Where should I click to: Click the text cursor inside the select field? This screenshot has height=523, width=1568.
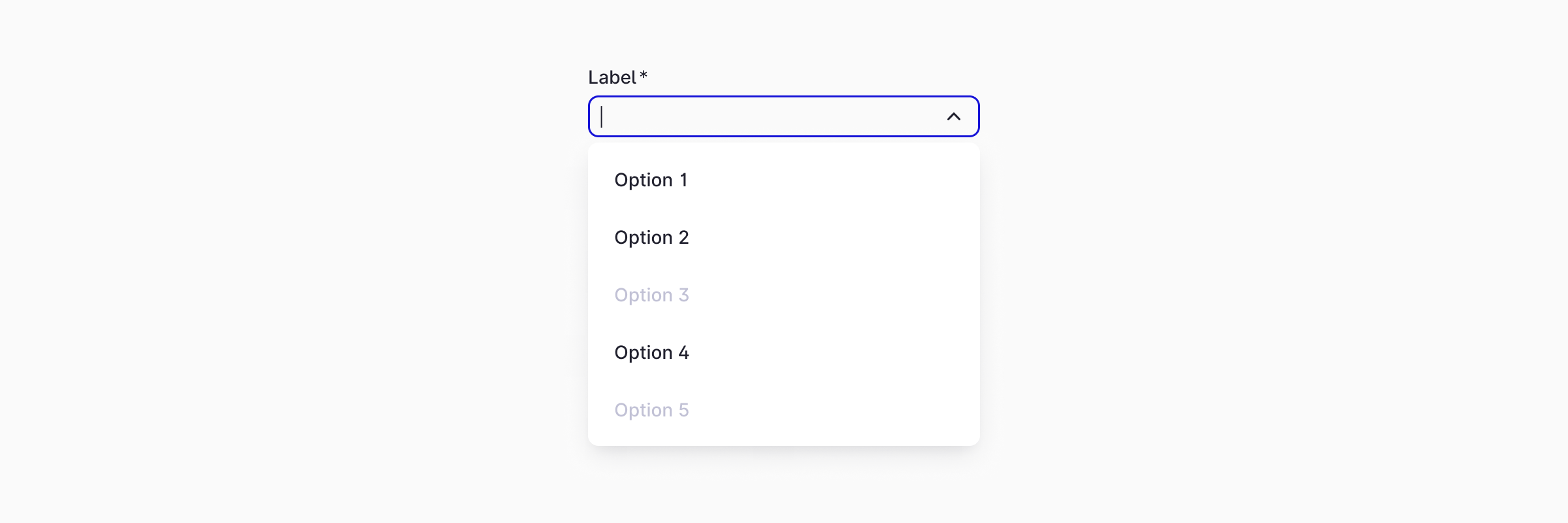coord(602,116)
